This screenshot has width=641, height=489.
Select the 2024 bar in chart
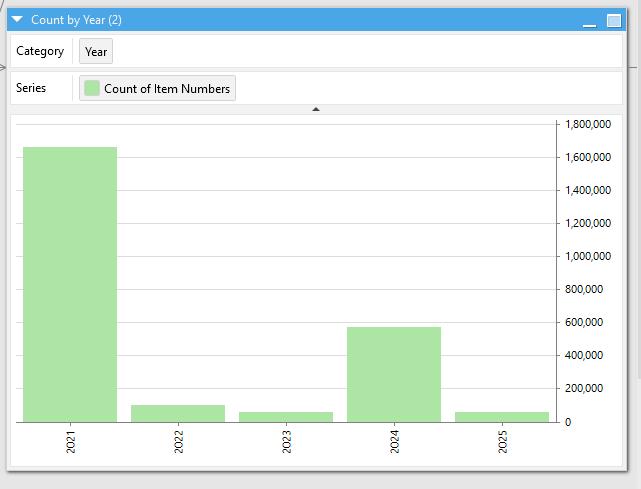click(x=394, y=374)
